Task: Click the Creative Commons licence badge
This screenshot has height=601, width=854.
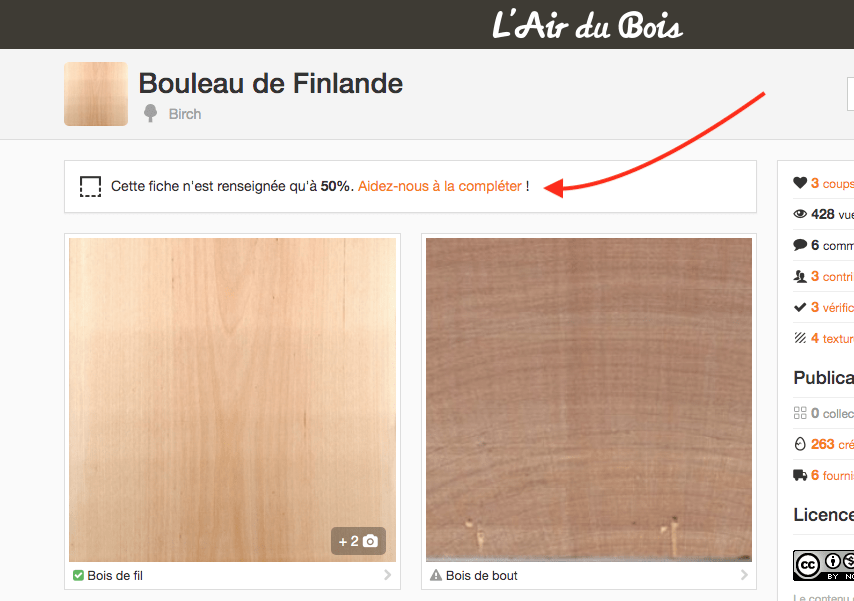Action: pos(824,565)
